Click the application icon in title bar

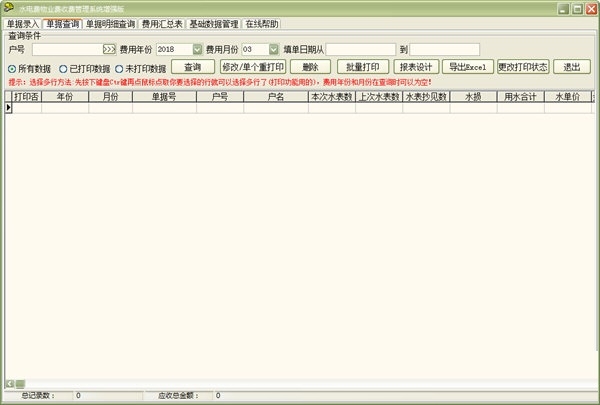[x=8, y=7]
